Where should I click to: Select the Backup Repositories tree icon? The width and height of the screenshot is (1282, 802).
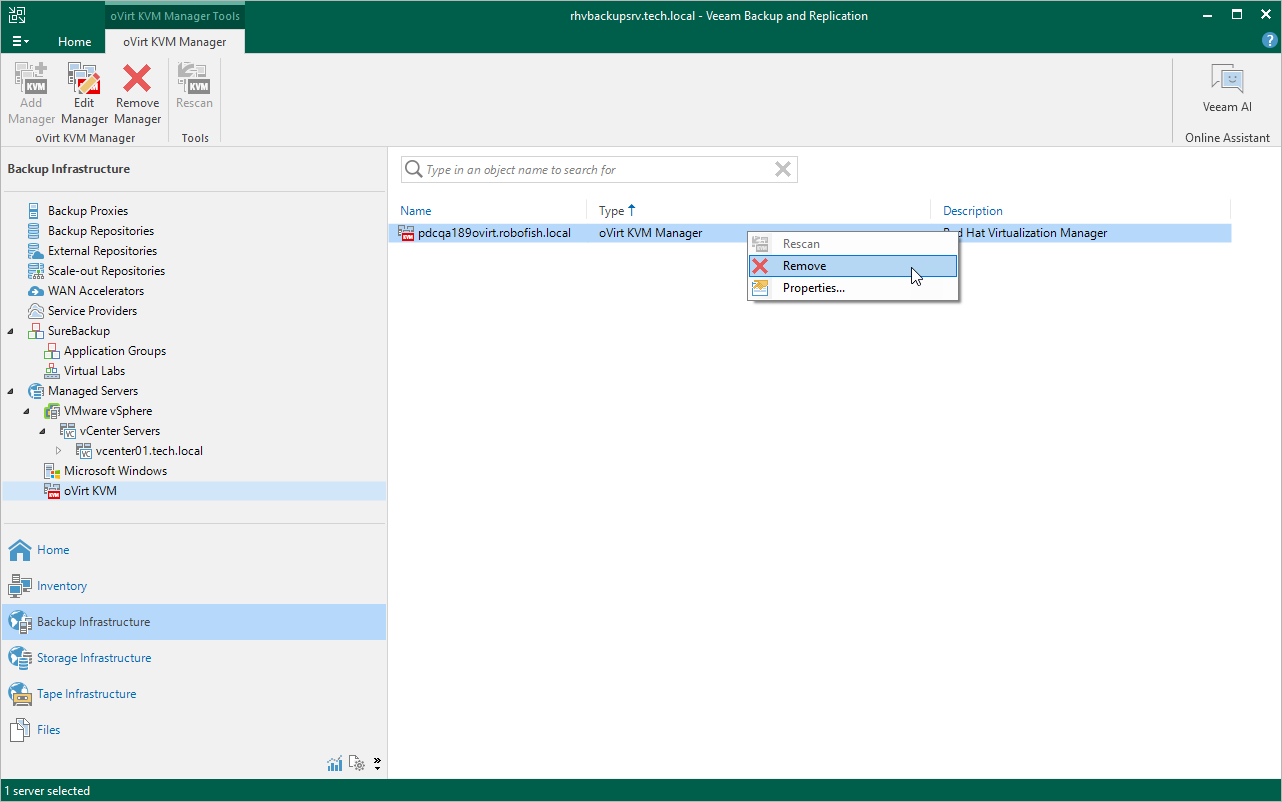pos(35,231)
